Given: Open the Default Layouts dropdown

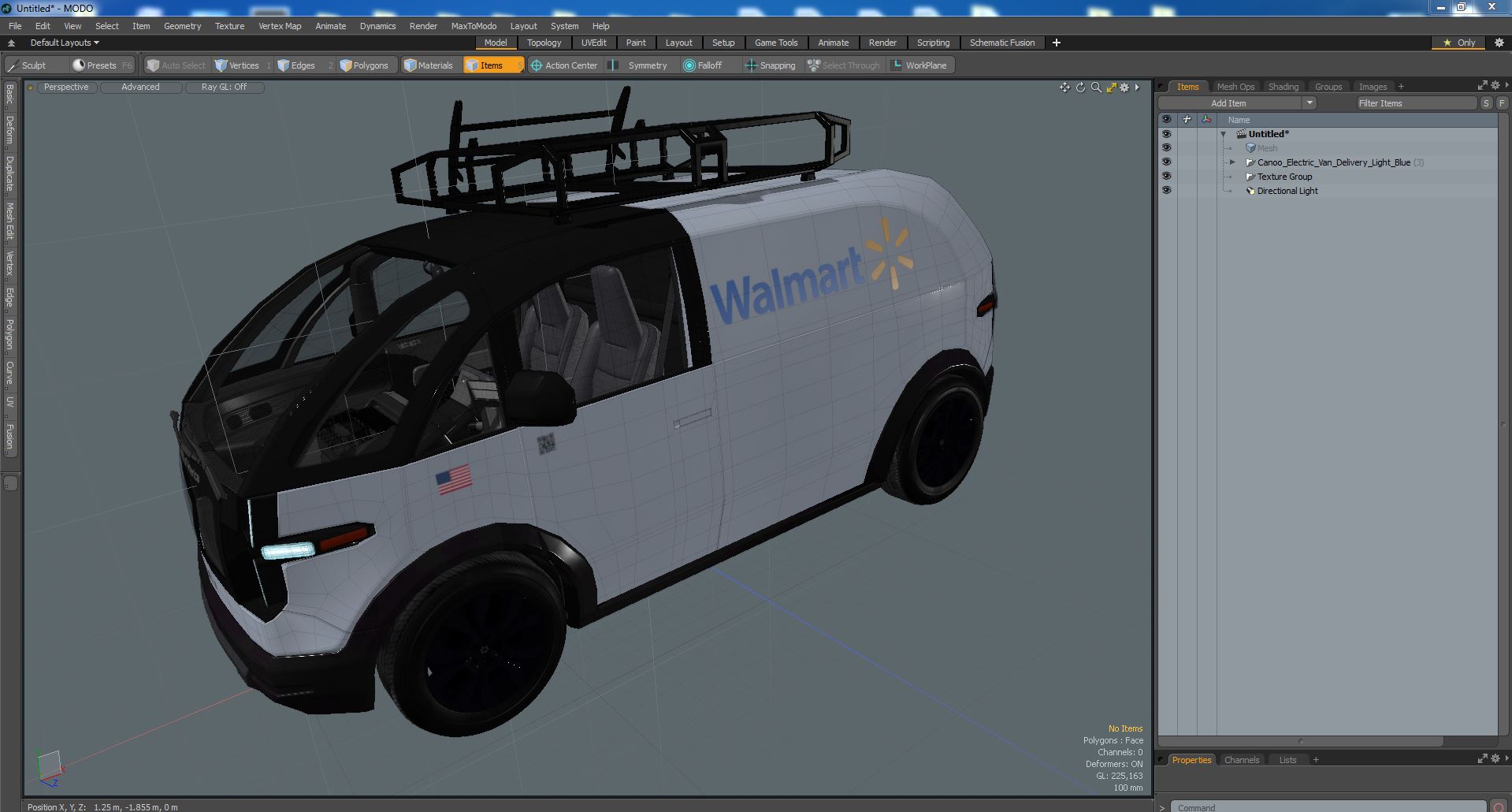Looking at the screenshot, I should [x=65, y=43].
